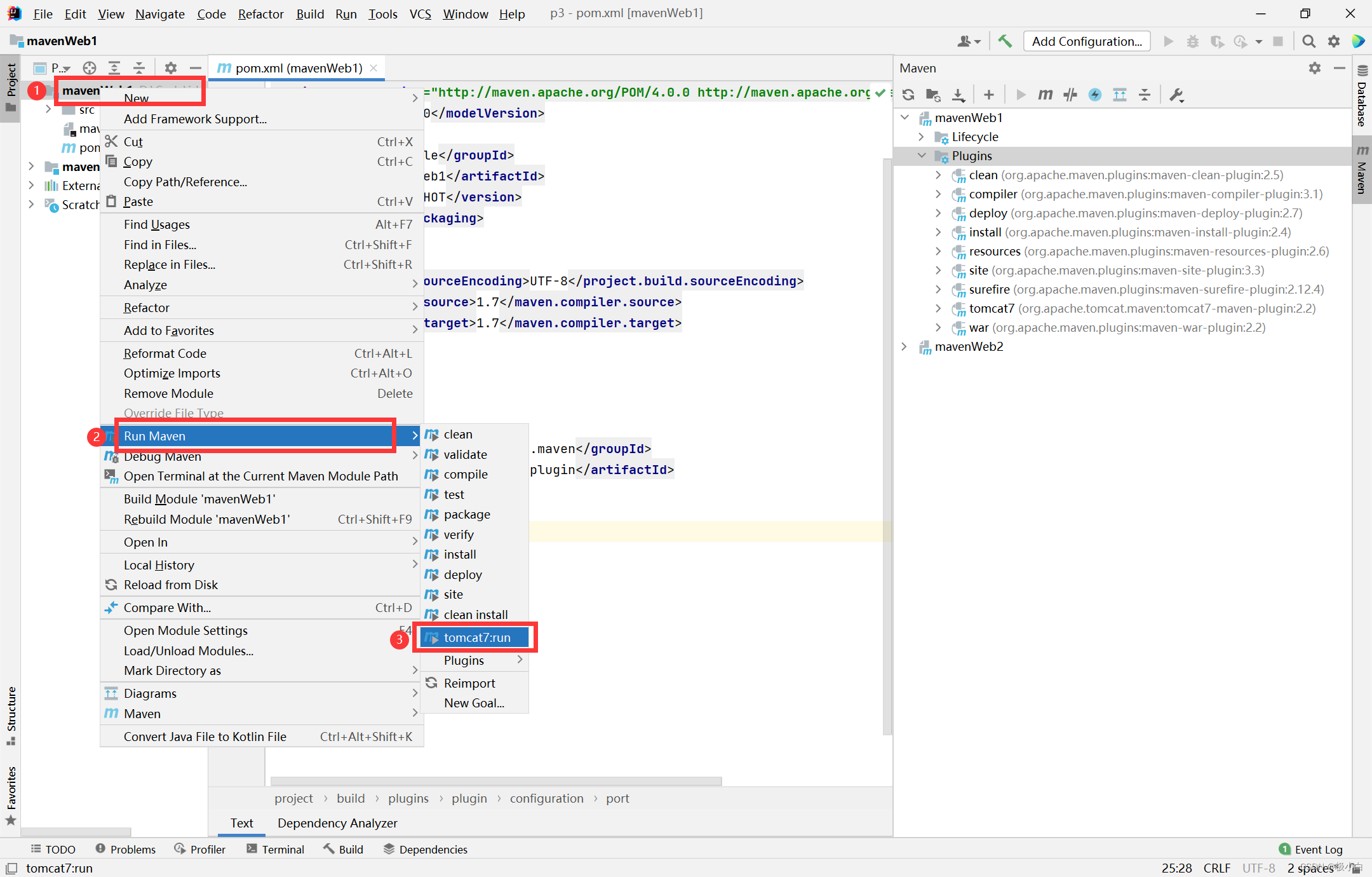Execute Maven Goal 'm' icon
Viewport: 1372px width, 877px height.
[x=1046, y=95]
